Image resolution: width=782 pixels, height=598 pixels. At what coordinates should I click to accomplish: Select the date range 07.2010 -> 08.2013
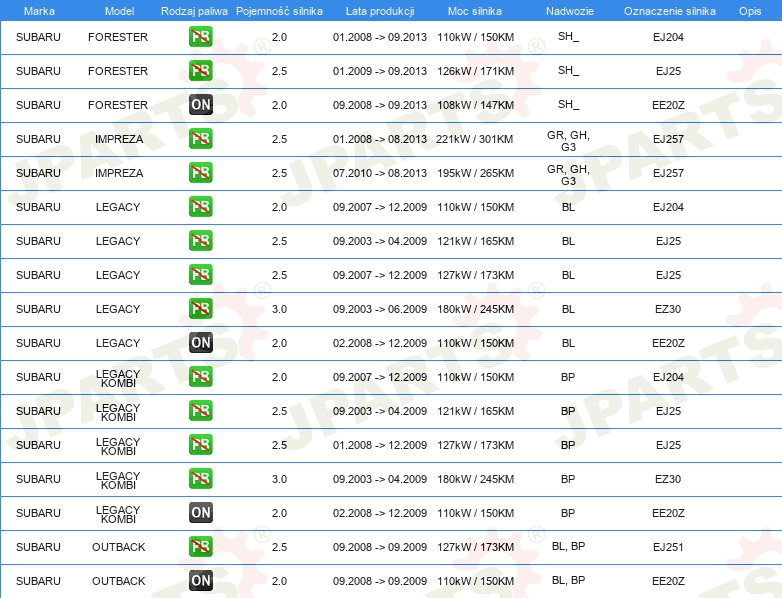point(380,173)
